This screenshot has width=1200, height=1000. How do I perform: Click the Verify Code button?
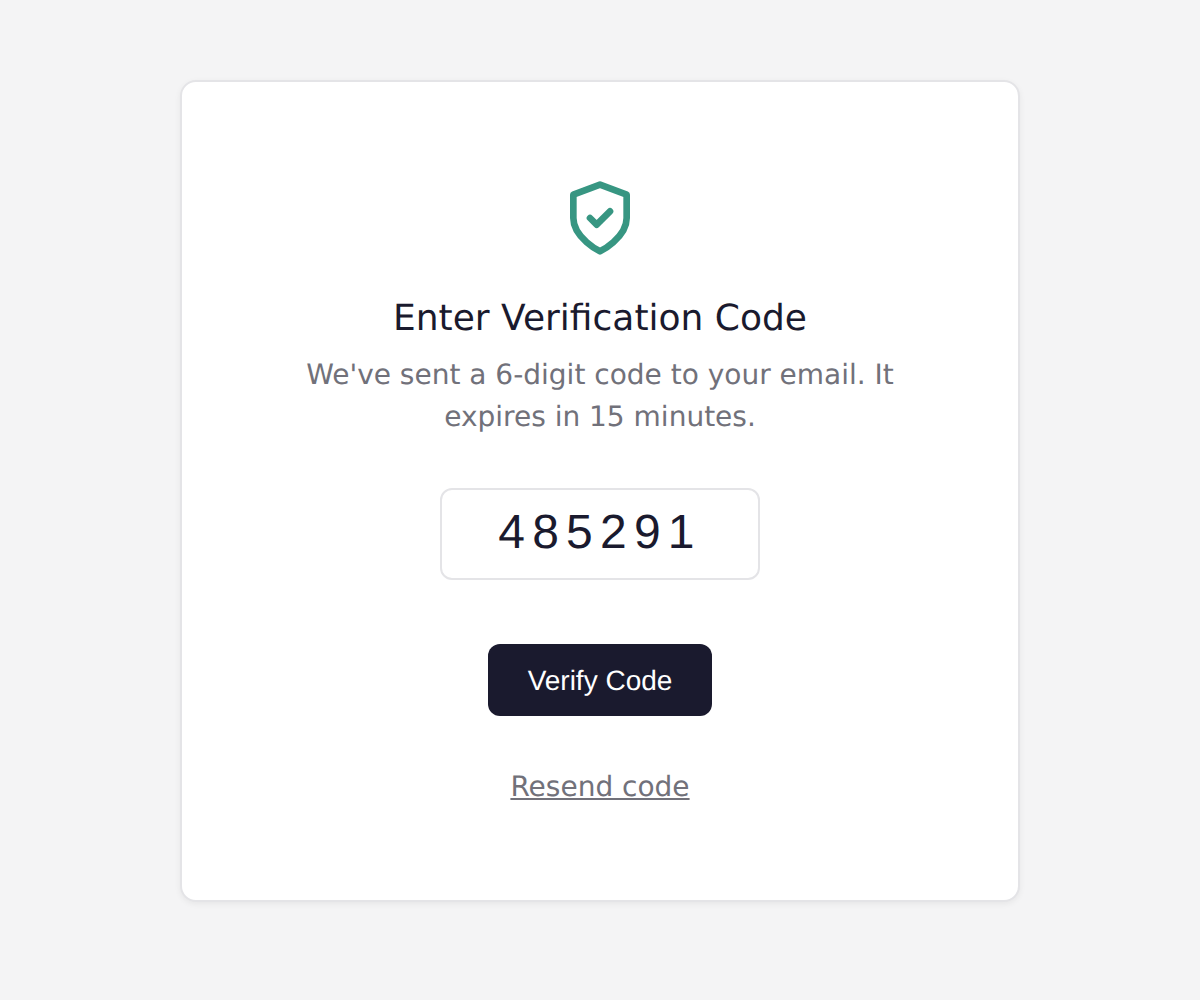(x=600, y=680)
